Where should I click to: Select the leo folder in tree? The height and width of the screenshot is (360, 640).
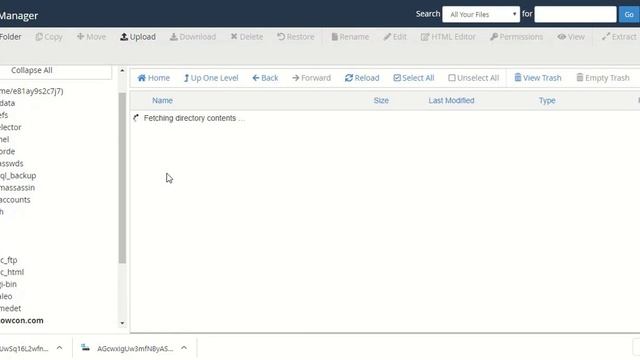(6, 296)
